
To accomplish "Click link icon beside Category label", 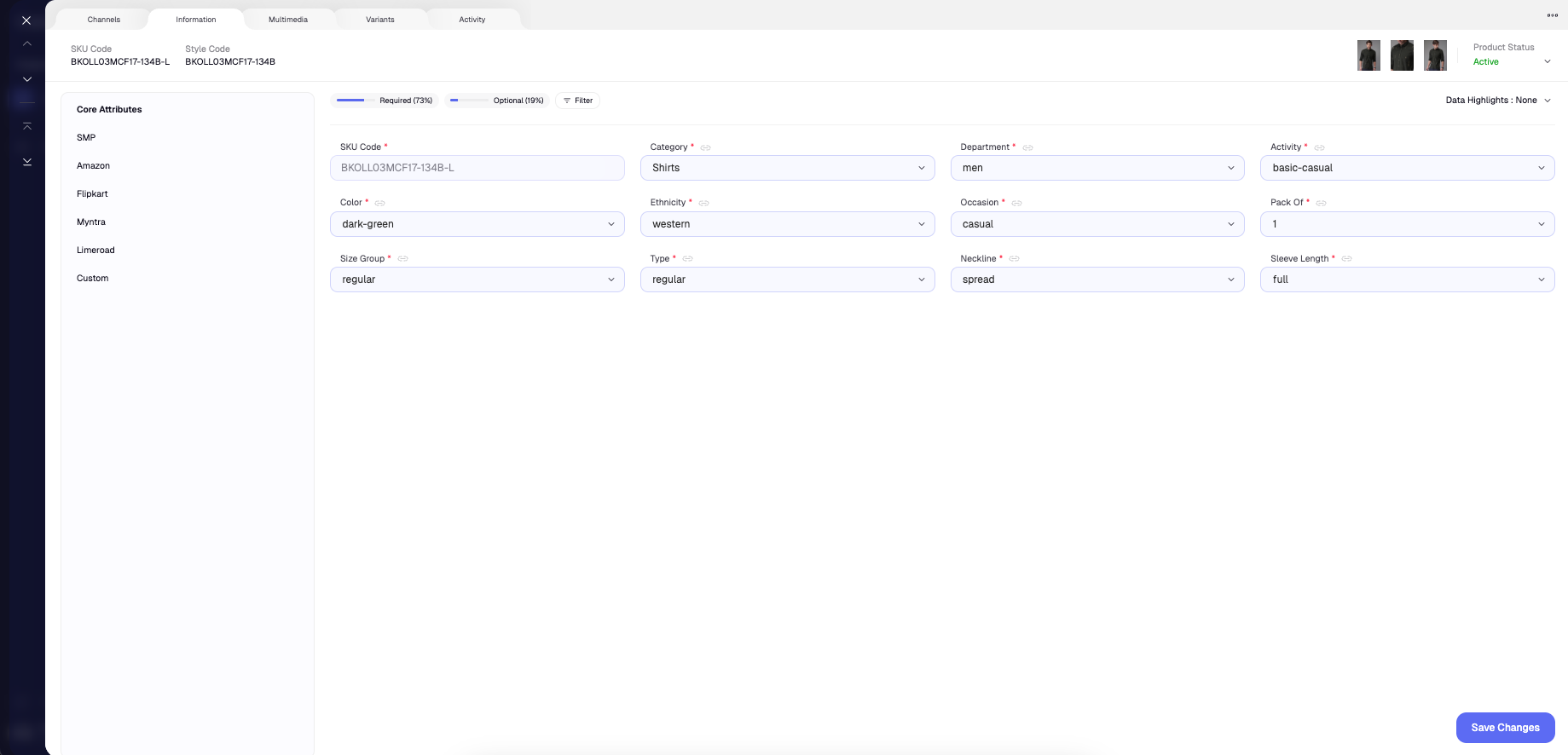I will pyautogui.click(x=706, y=147).
